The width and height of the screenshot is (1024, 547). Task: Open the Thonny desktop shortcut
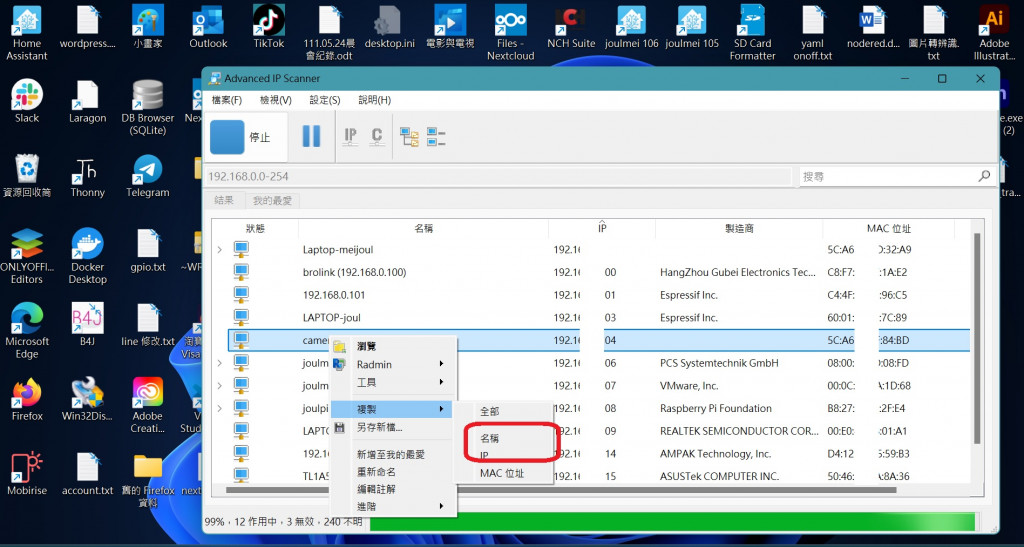pos(88,176)
